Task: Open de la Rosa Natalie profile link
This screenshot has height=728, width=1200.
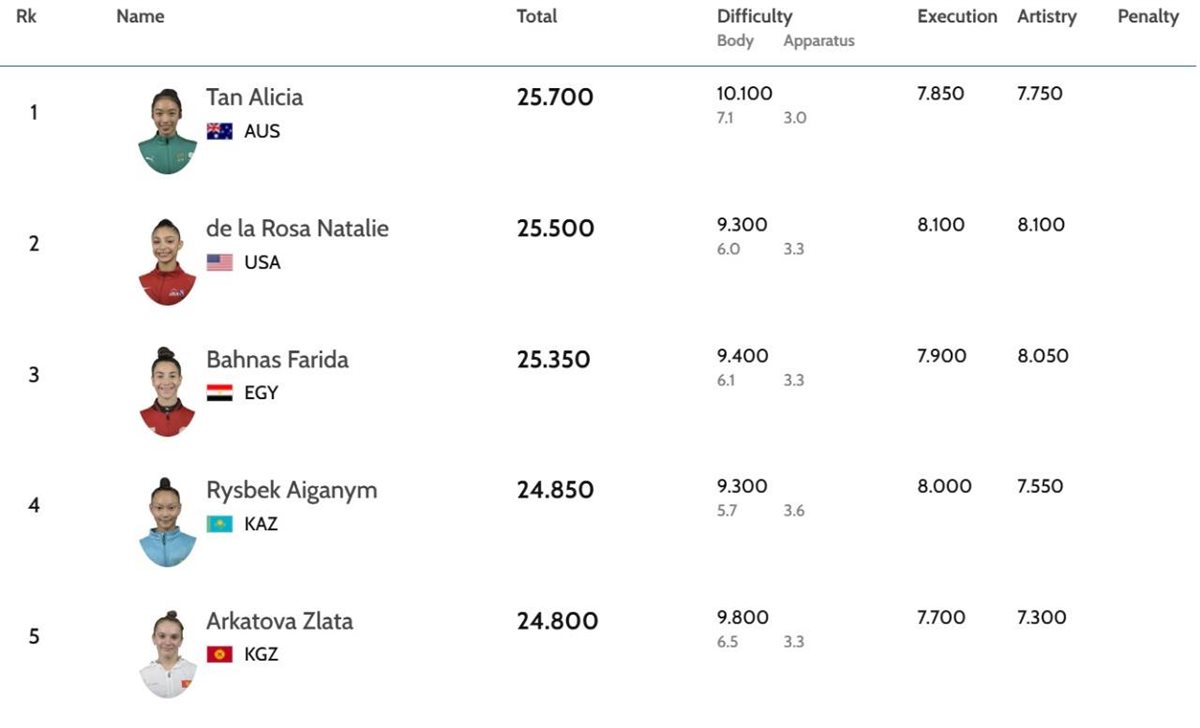Action: 297,229
